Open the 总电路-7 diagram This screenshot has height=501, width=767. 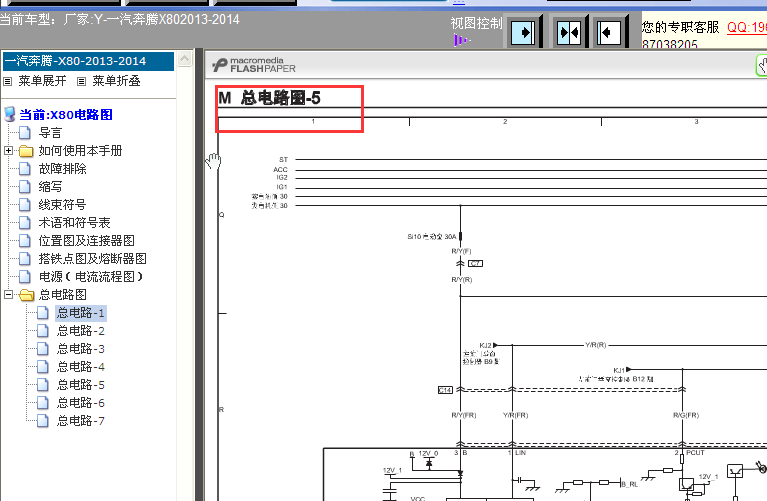[x=81, y=421]
